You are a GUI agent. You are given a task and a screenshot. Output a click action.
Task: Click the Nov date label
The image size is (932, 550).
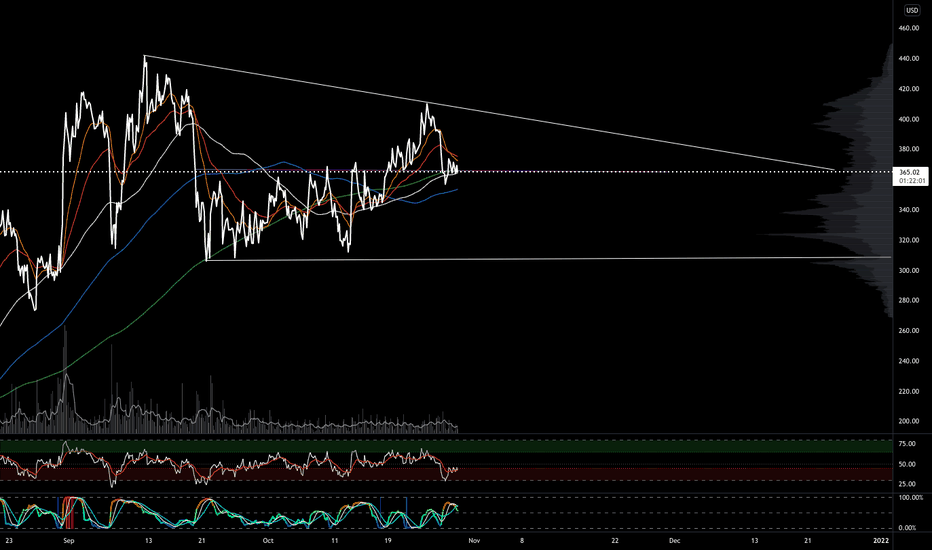[x=474, y=540]
